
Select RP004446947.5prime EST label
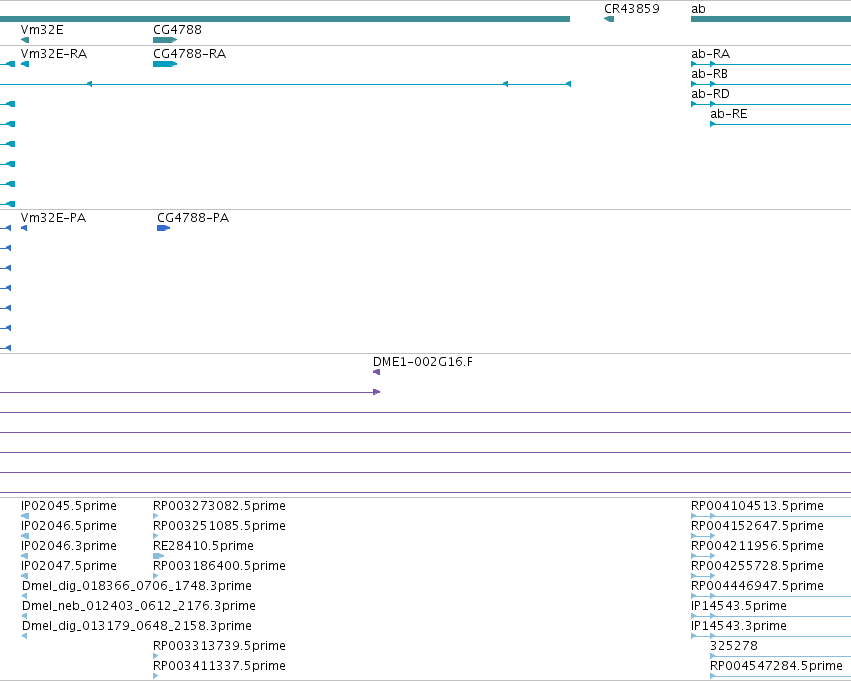click(x=757, y=586)
